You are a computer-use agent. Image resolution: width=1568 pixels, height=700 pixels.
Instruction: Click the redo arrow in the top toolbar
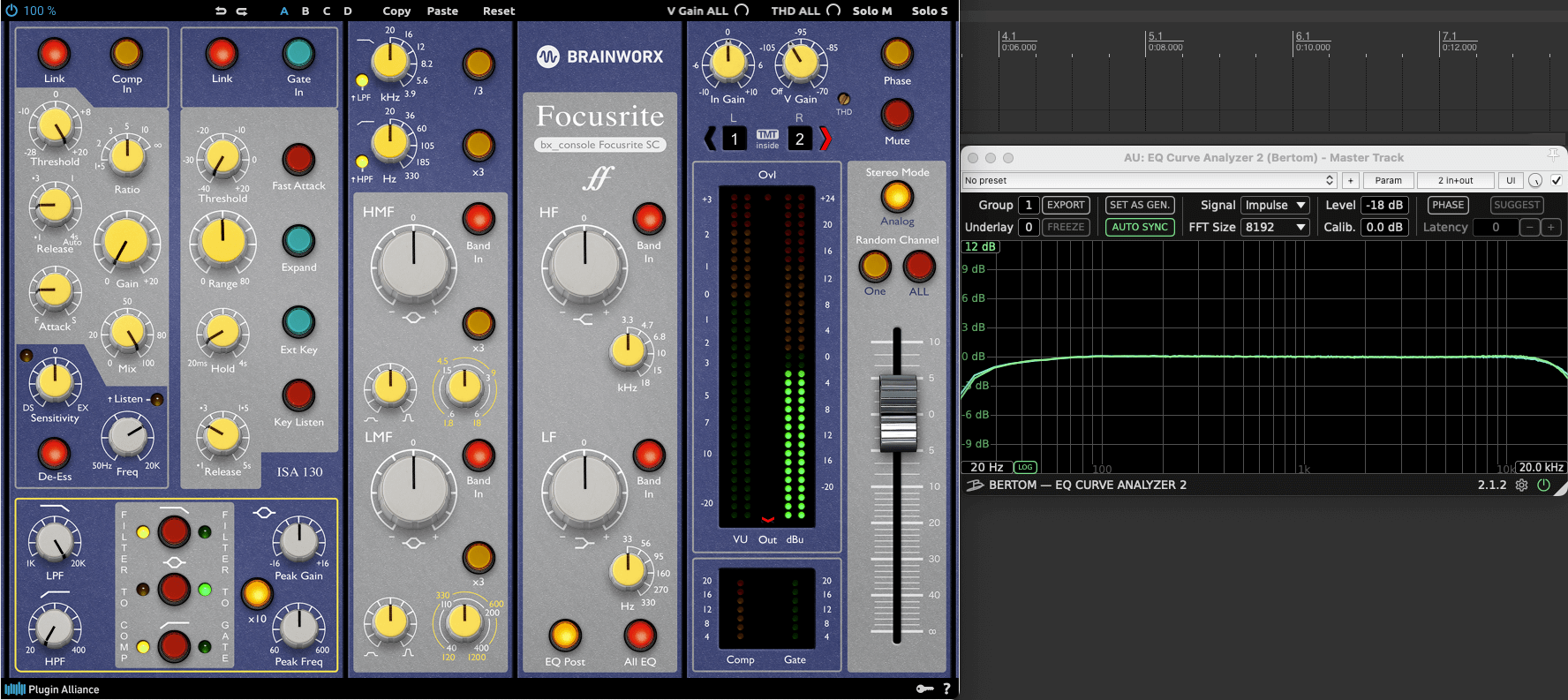tap(242, 11)
